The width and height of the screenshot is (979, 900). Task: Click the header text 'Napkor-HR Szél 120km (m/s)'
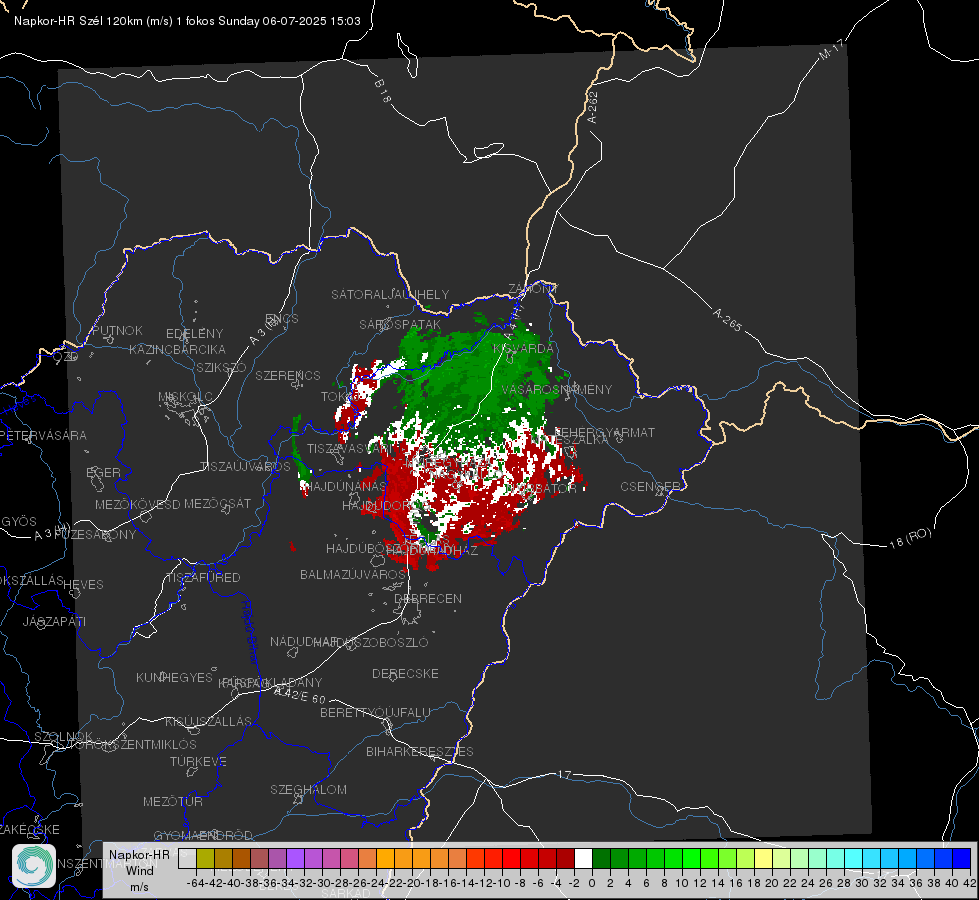[x=94, y=21]
